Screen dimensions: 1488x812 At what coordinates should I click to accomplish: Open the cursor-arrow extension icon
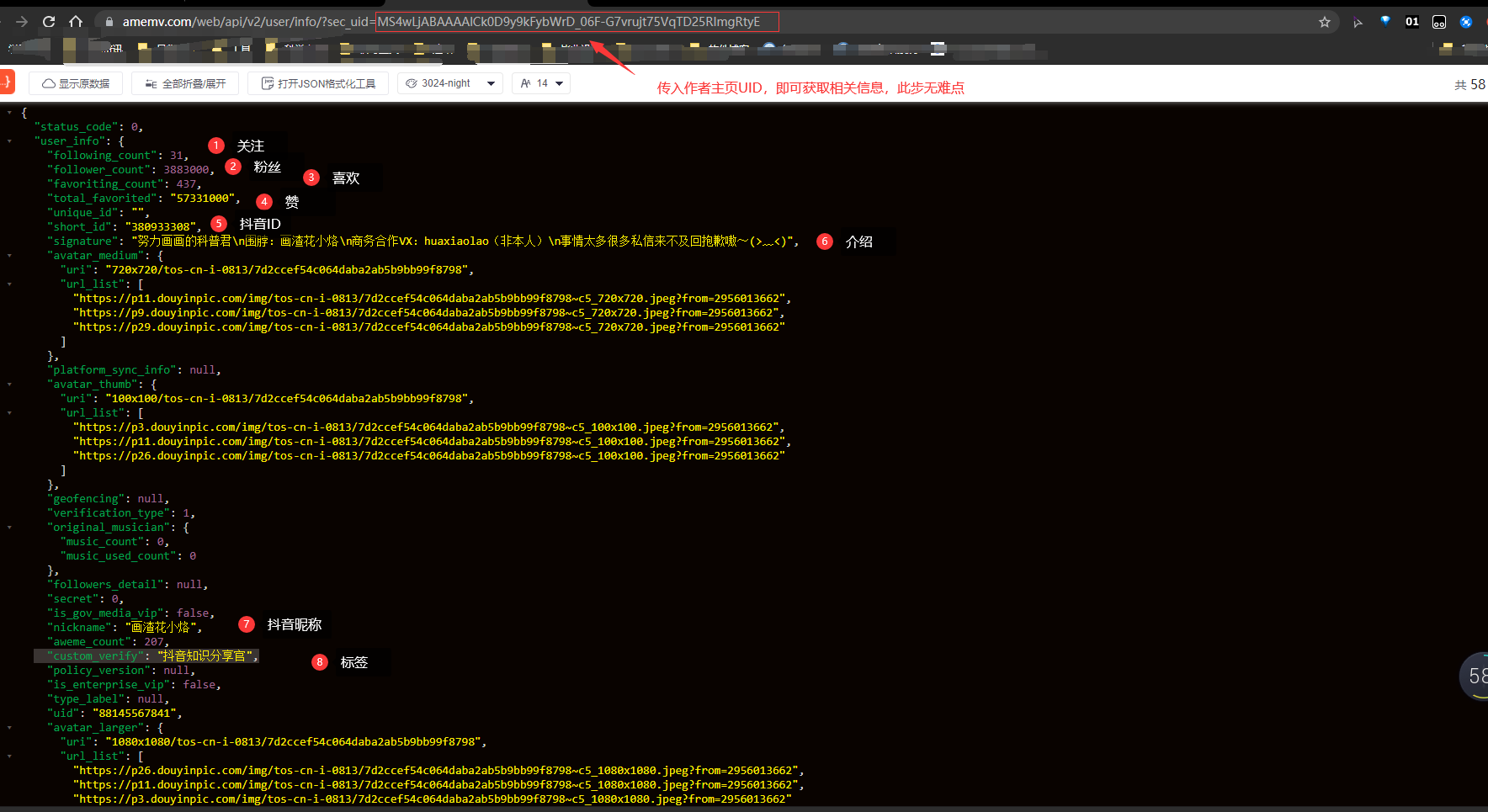[1358, 22]
